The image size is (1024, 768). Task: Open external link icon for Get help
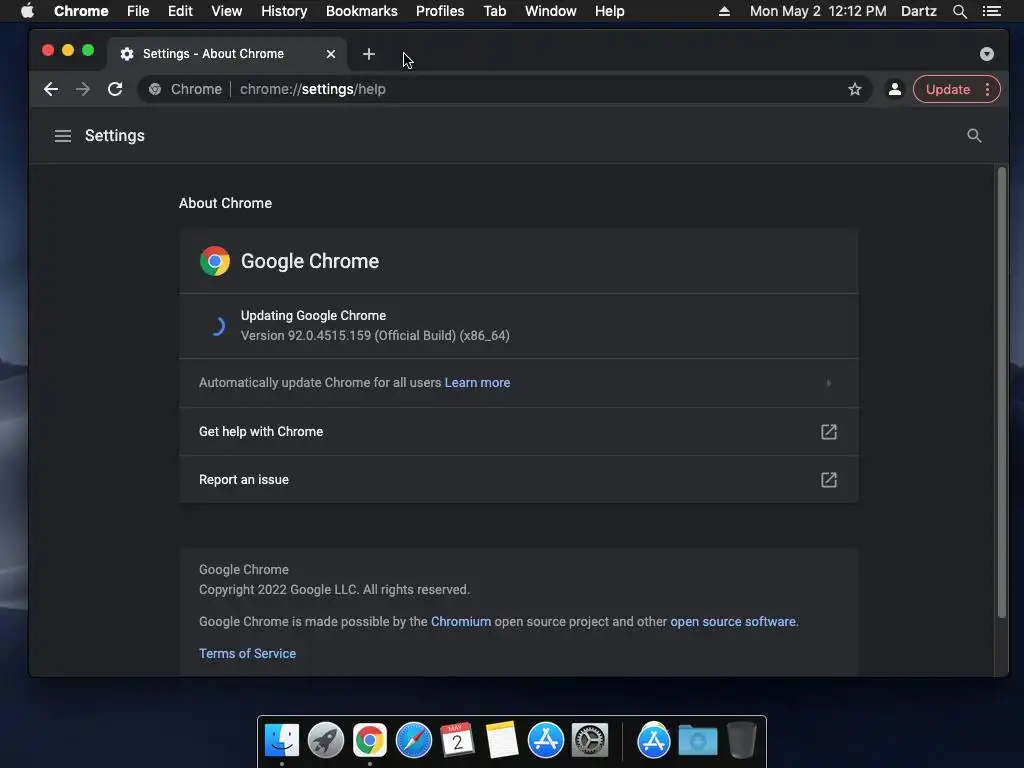click(x=829, y=432)
